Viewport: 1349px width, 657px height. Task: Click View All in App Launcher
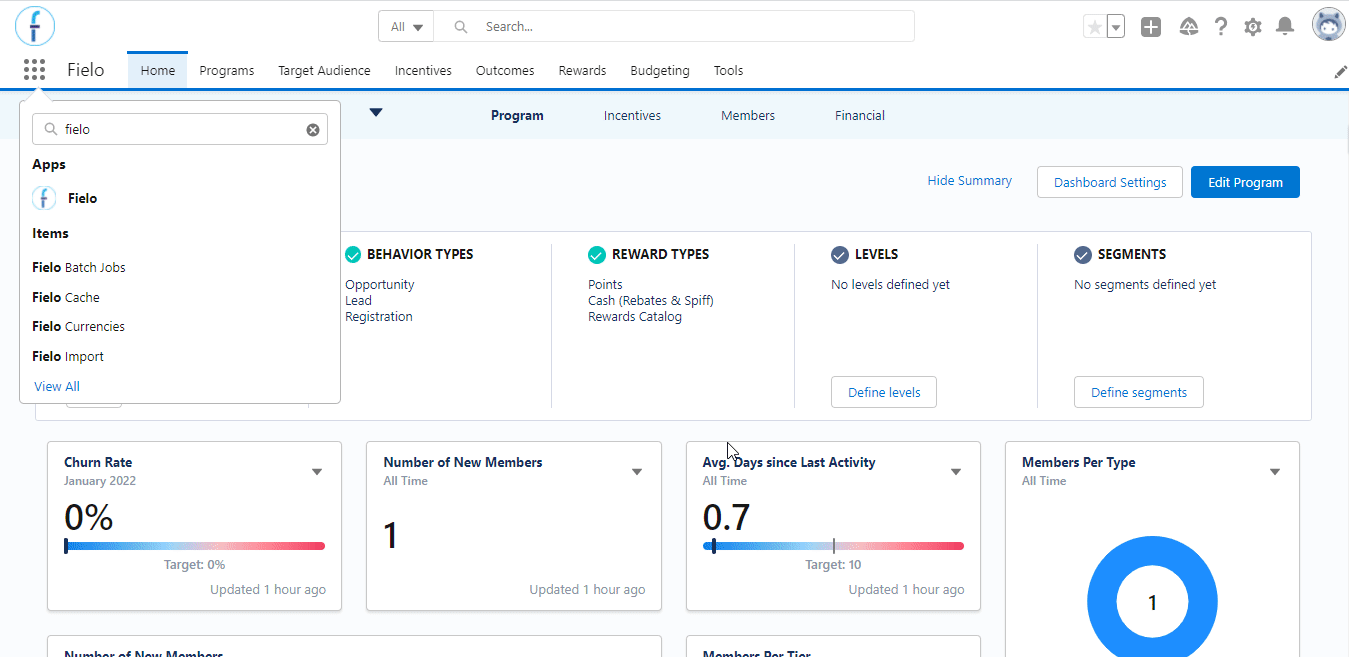(x=57, y=386)
